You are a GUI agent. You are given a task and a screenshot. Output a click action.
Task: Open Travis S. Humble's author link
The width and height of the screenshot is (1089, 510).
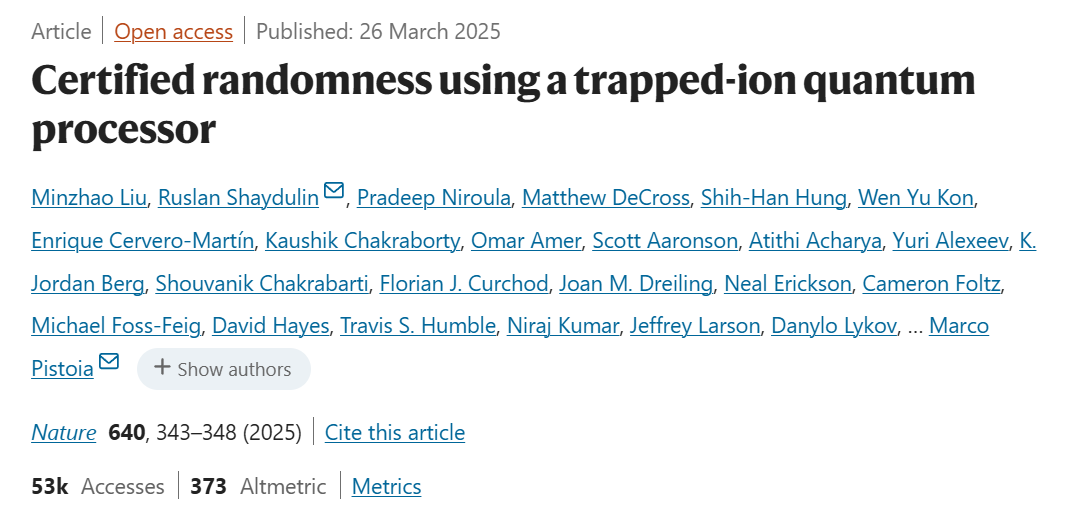coord(417,325)
